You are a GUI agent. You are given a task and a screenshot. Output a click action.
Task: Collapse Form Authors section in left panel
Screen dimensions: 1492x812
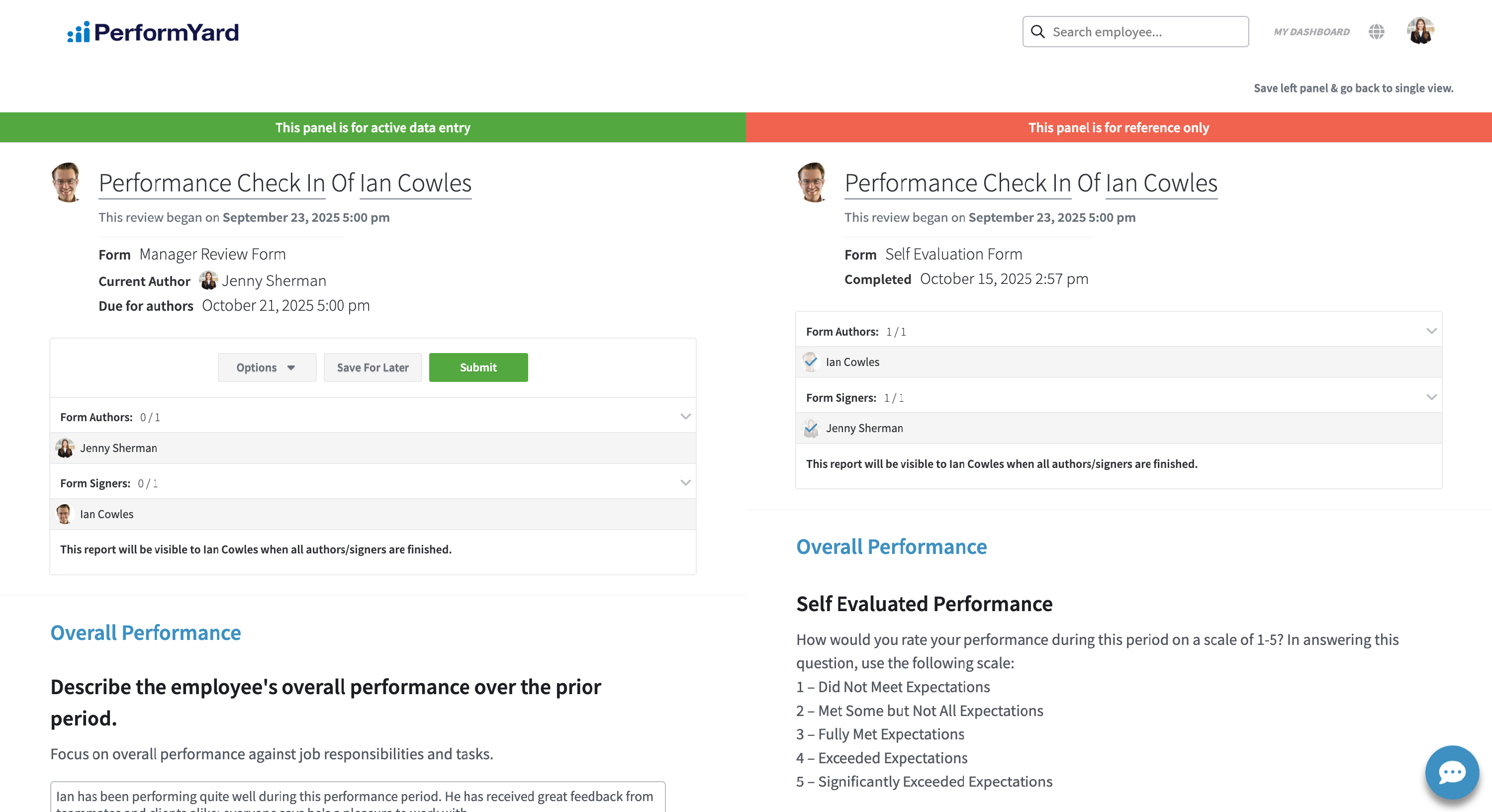(x=685, y=416)
